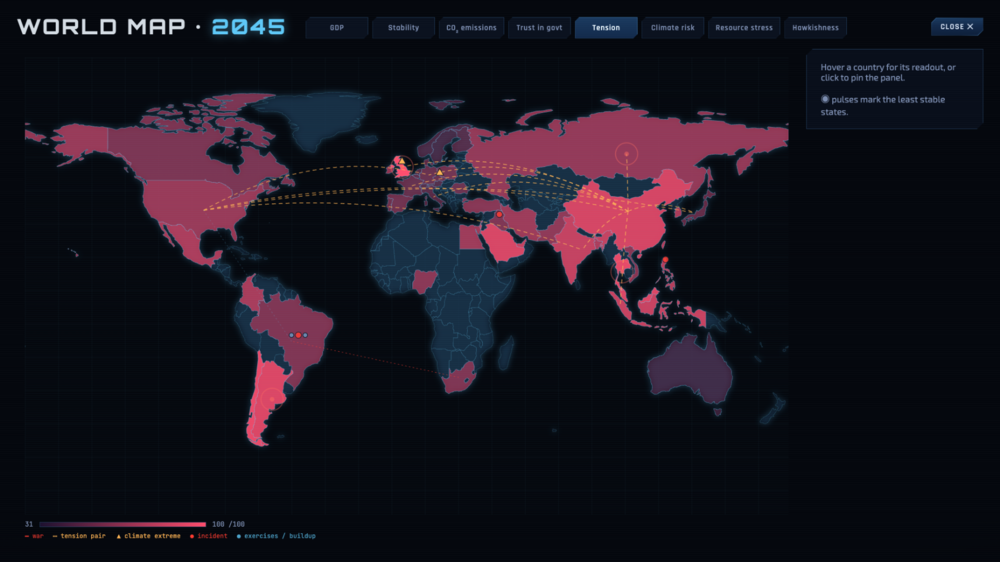Switch to the GDP tab
The width and height of the screenshot is (1000, 562).
(x=337, y=27)
